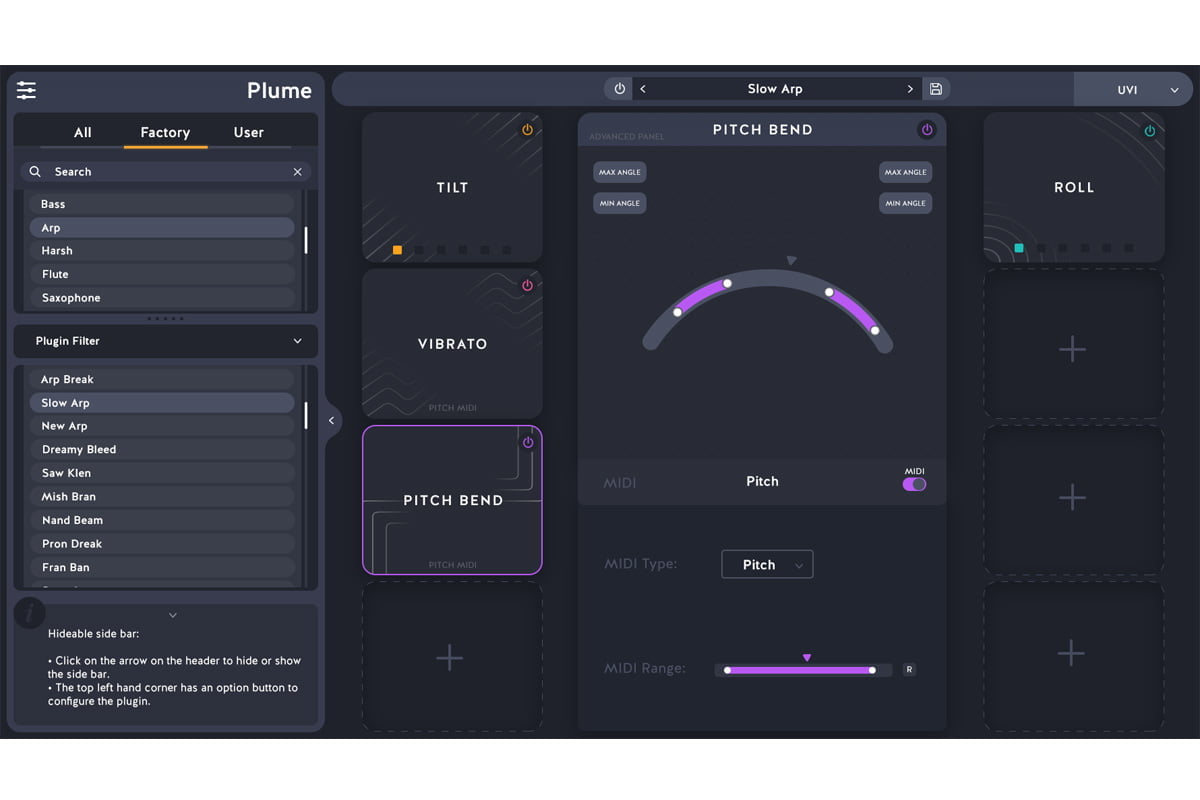The width and height of the screenshot is (1200, 800).
Task: Click the outer left handle on angle arc
Action: [677, 313]
